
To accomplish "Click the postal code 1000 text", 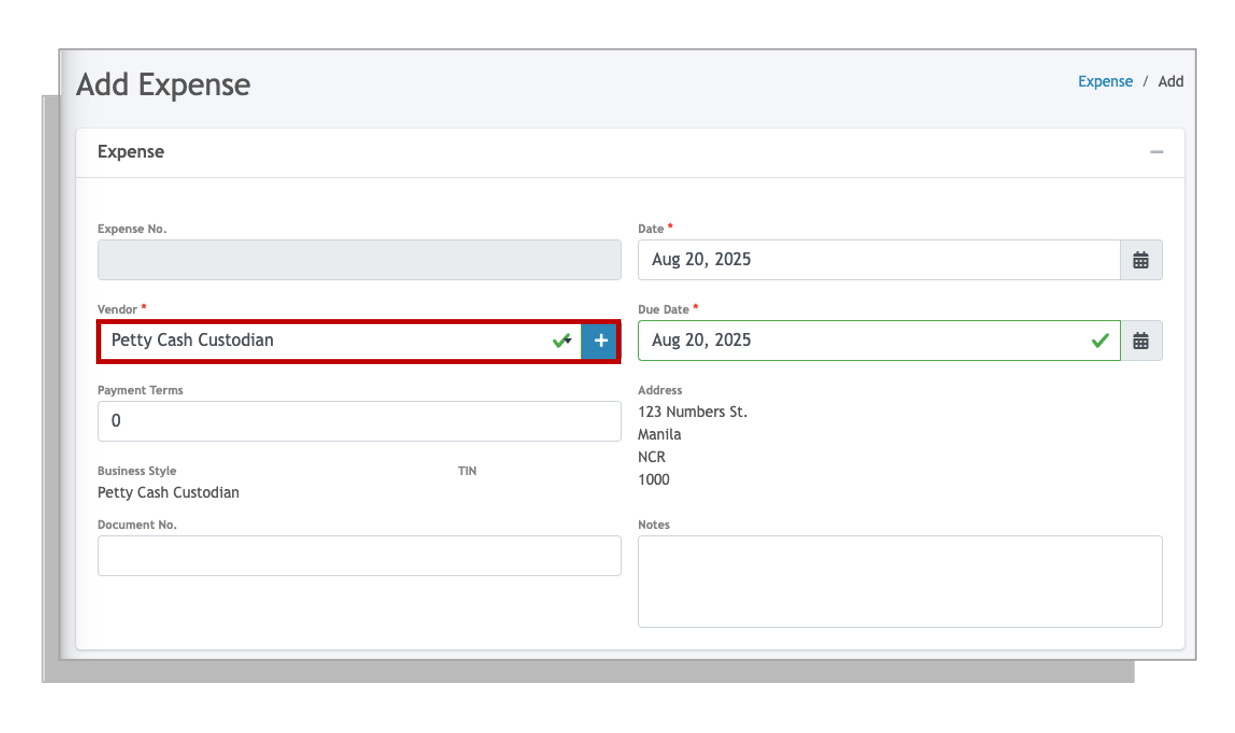I will [x=654, y=480].
